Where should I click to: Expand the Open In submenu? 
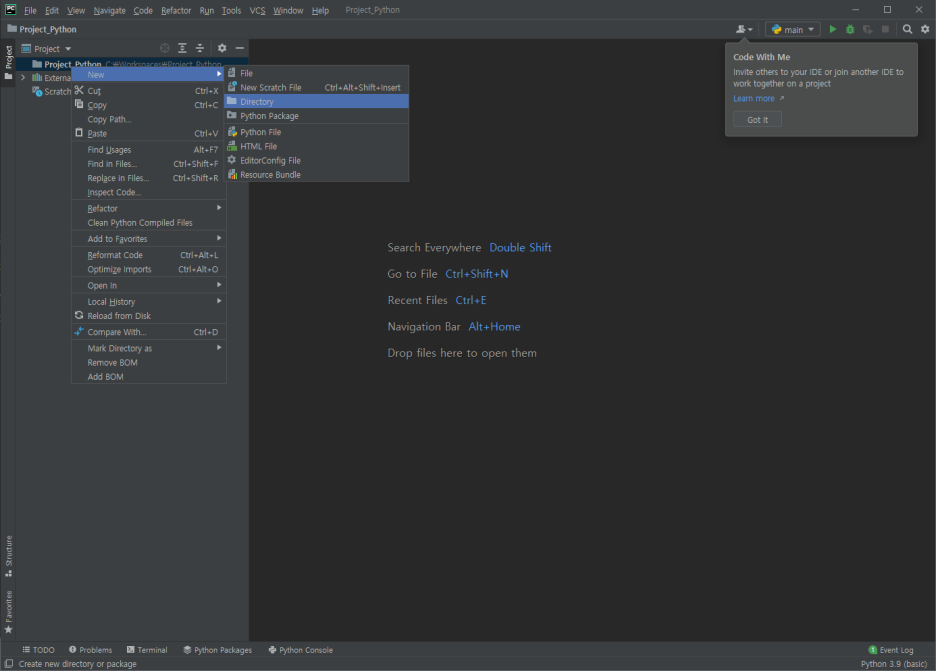click(x=149, y=285)
